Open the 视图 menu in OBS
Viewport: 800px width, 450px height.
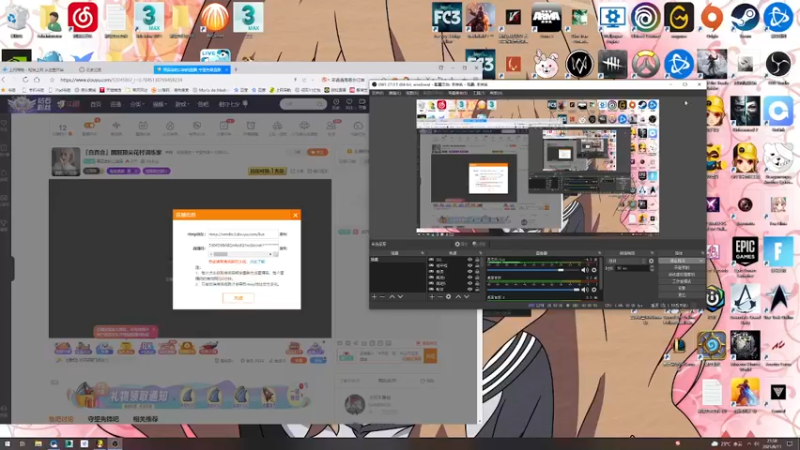tap(412, 93)
